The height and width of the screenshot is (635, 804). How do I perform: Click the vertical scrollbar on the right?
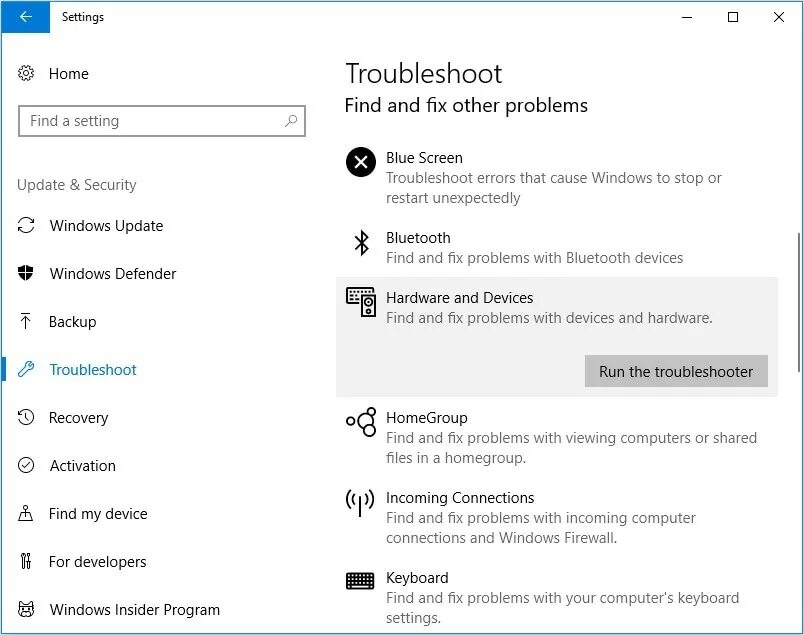pos(797,300)
